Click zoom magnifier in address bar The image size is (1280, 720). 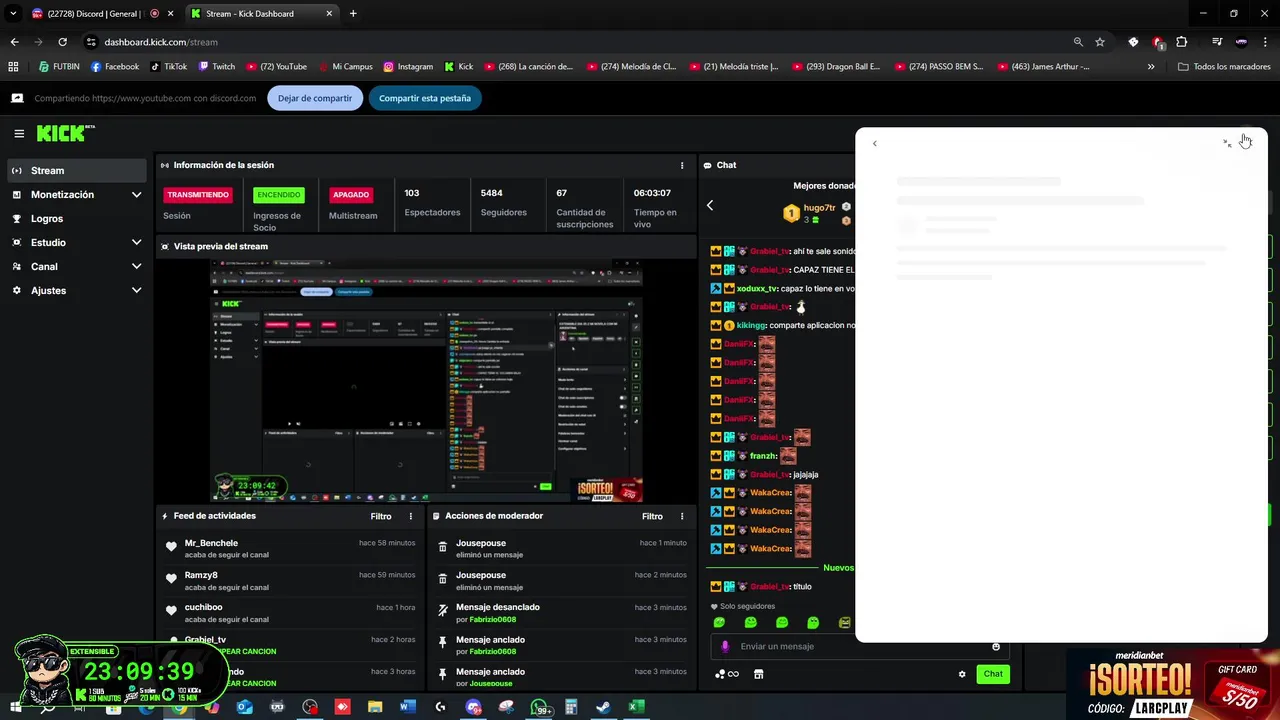pyautogui.click(x=1078, y=42)
